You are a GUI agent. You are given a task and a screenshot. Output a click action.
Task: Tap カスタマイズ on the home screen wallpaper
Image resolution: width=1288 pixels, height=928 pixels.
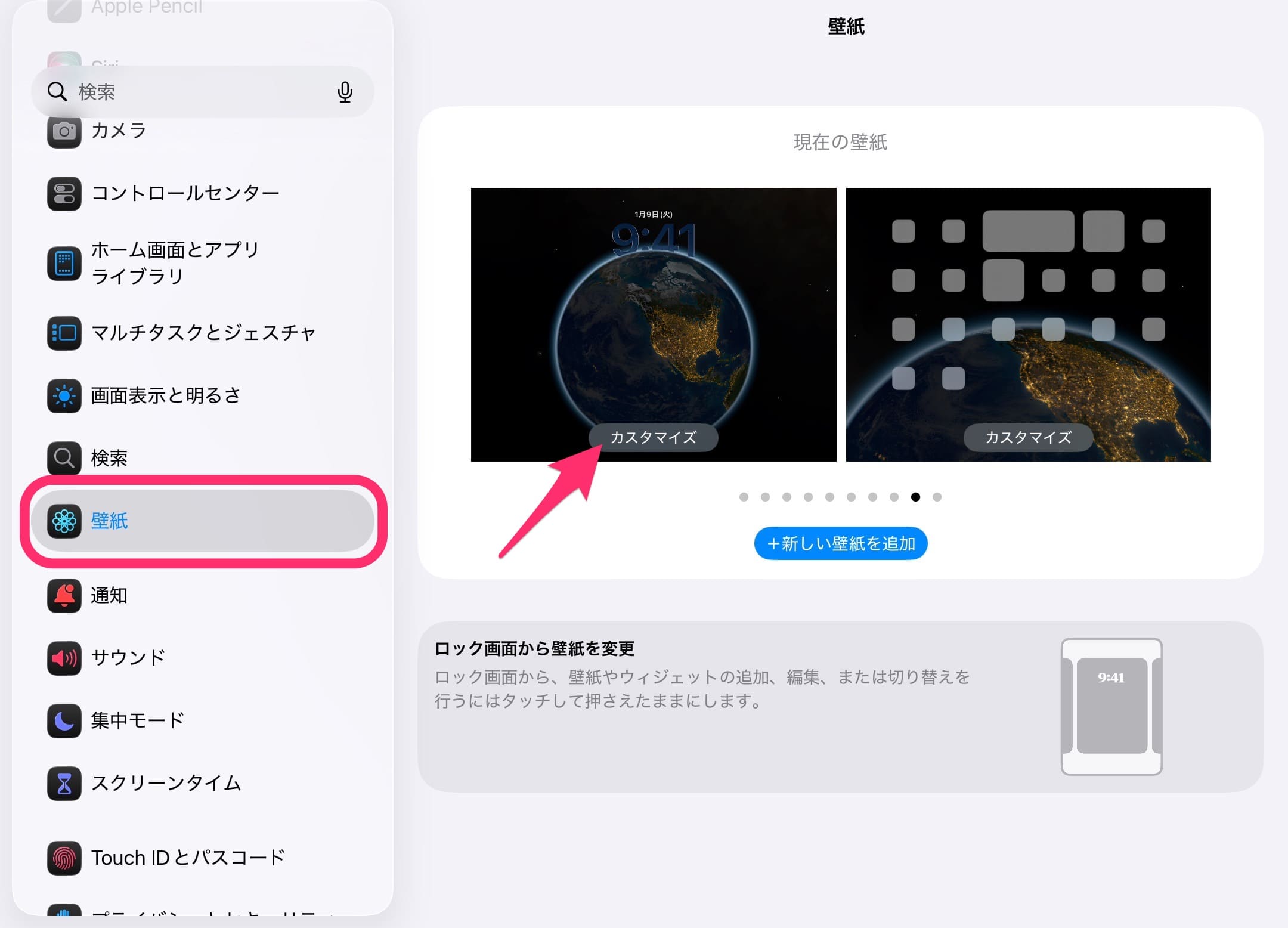point(1028,437)
